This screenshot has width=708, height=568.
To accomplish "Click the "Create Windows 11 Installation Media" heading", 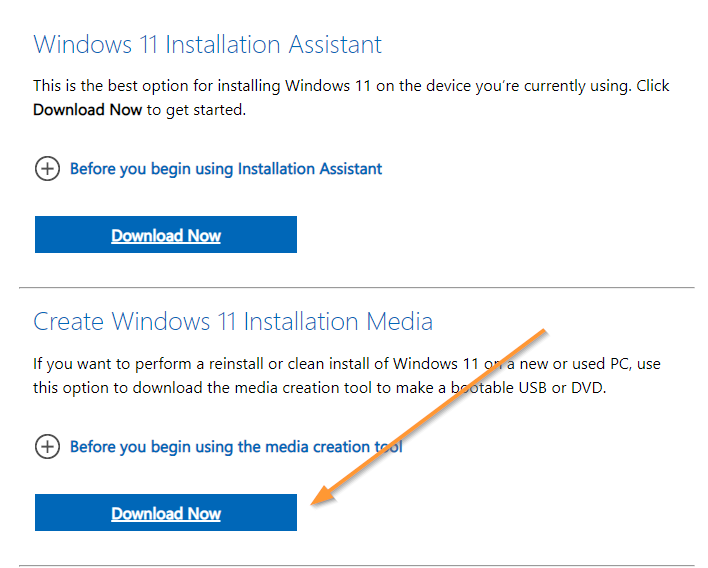I will (233, 321).
